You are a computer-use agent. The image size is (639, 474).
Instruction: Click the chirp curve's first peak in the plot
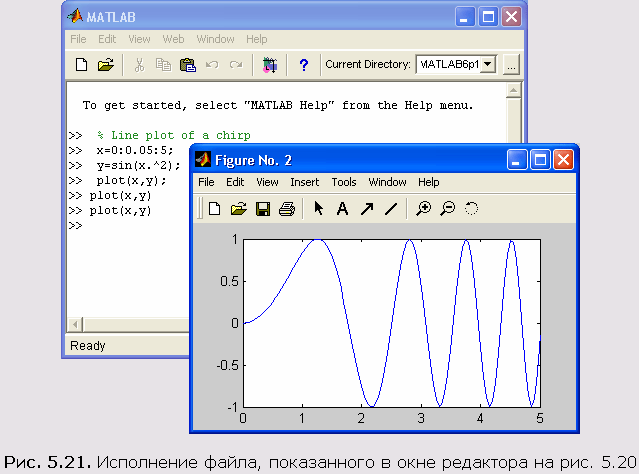click(317, 240)
